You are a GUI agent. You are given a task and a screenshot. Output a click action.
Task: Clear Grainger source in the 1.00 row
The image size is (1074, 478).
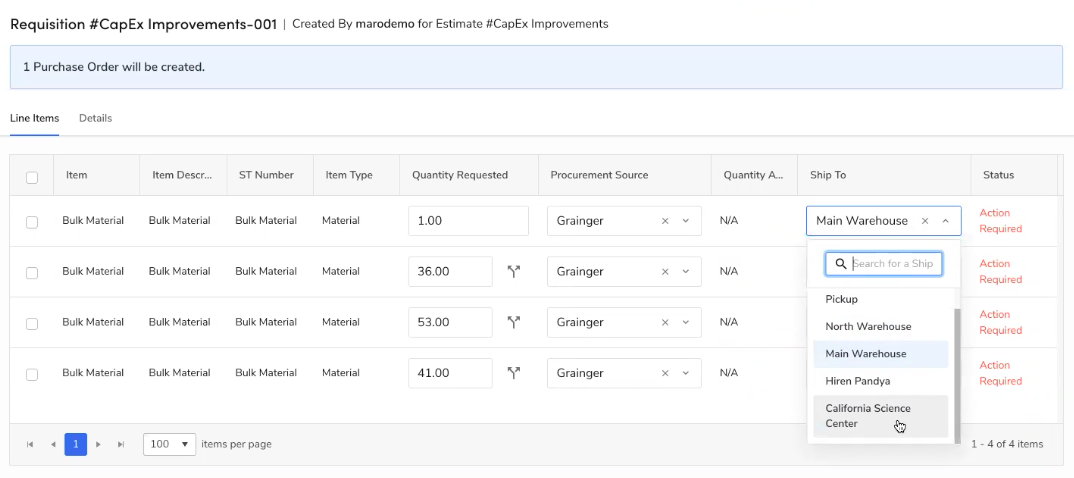click(664, 221)
